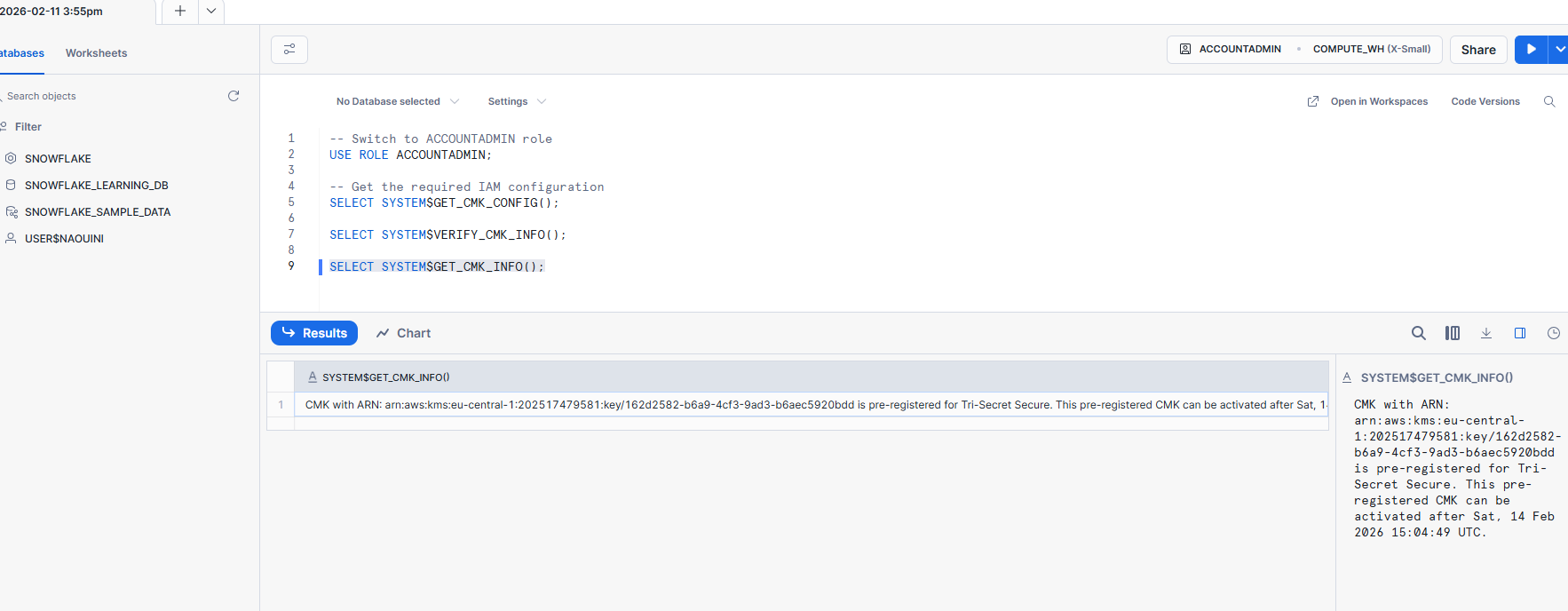Click the SNOWFLAKE_SAMPLE_DATA shared database icon
The image size is (1568, 611).
[x=11, y=211]
